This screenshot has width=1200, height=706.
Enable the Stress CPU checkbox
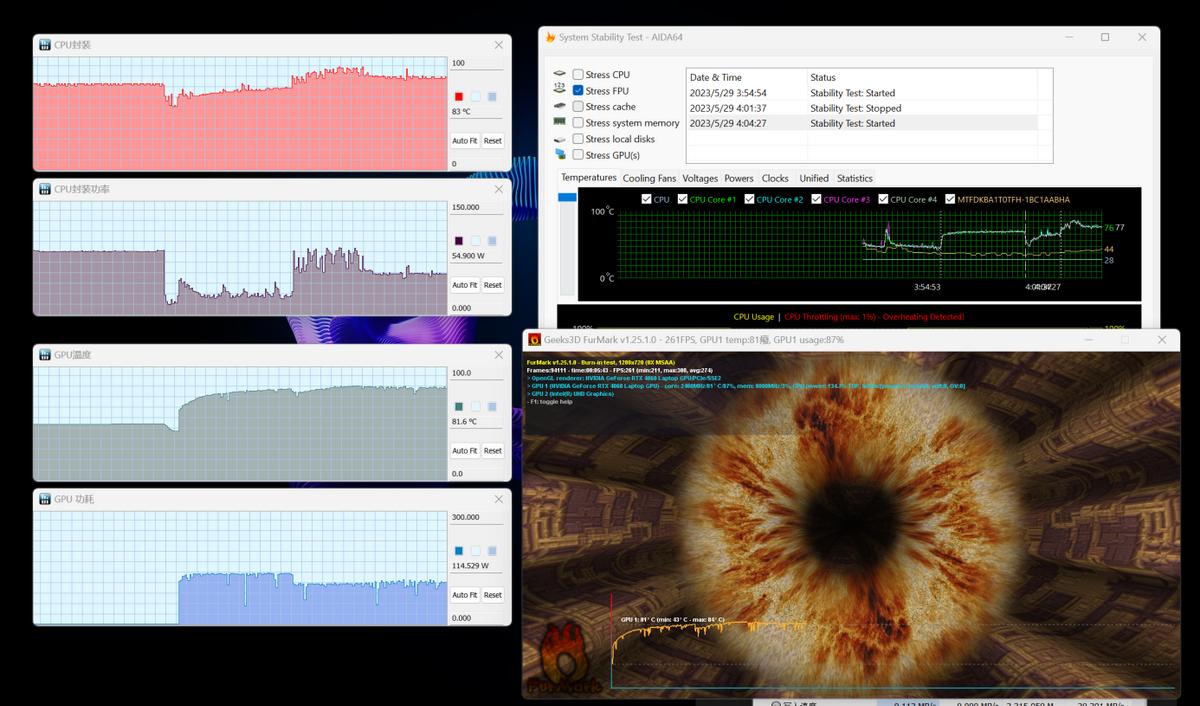pyautogui.click(x=578, y=75)
